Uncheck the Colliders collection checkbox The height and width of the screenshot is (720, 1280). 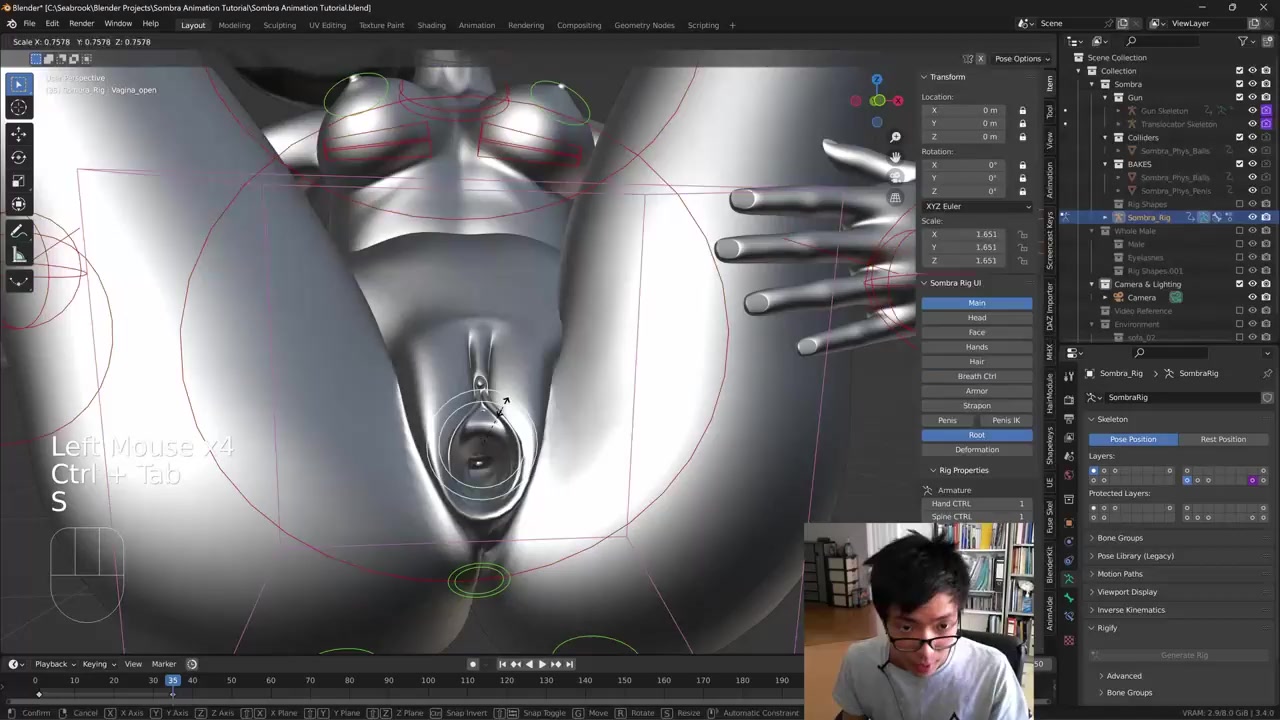tap(1239, 137)
